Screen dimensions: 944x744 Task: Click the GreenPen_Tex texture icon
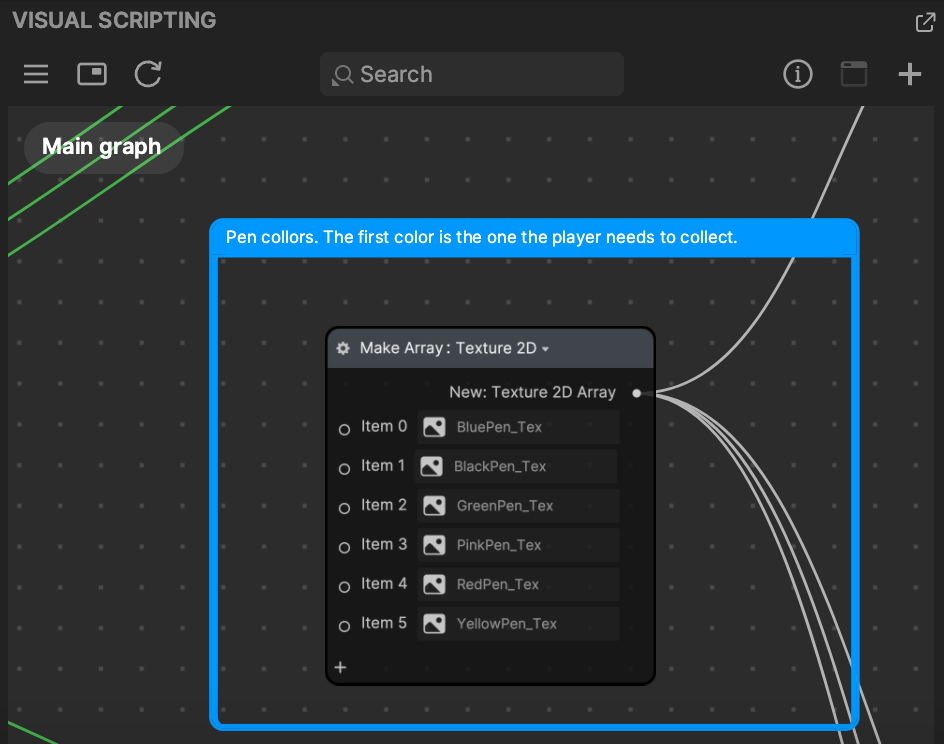(x=434, y=506)
